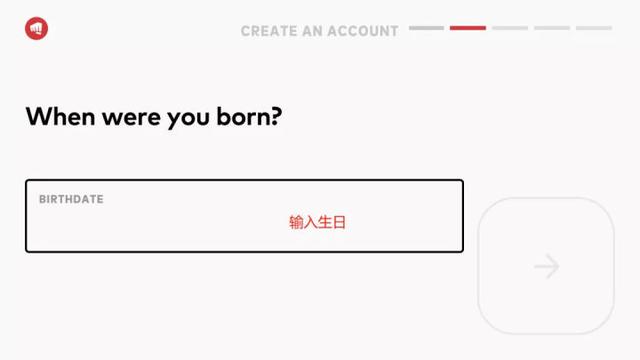Image resolution: width=640 pixels, height=360 pixels.
Task: Click the word you in the heading
Action: point(189,119)
